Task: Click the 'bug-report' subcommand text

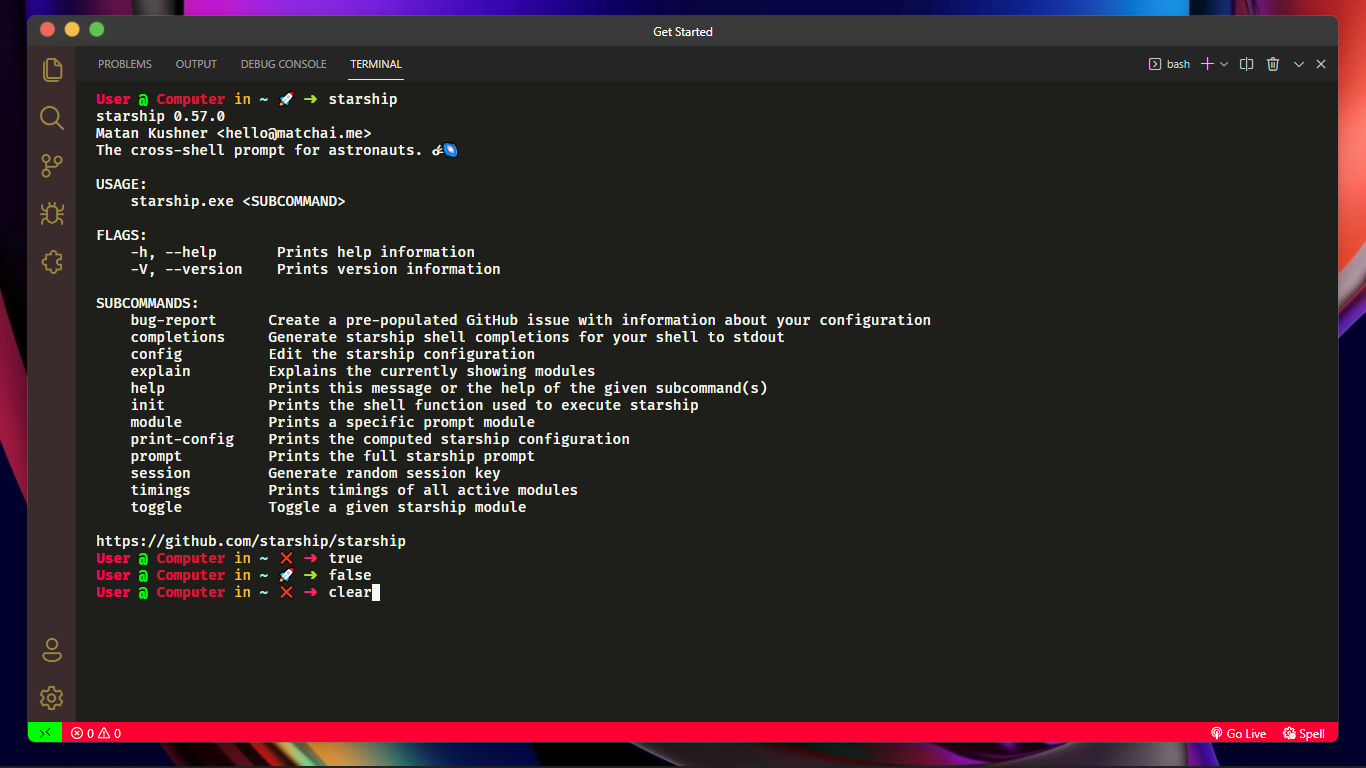Action: coord(173,320)
